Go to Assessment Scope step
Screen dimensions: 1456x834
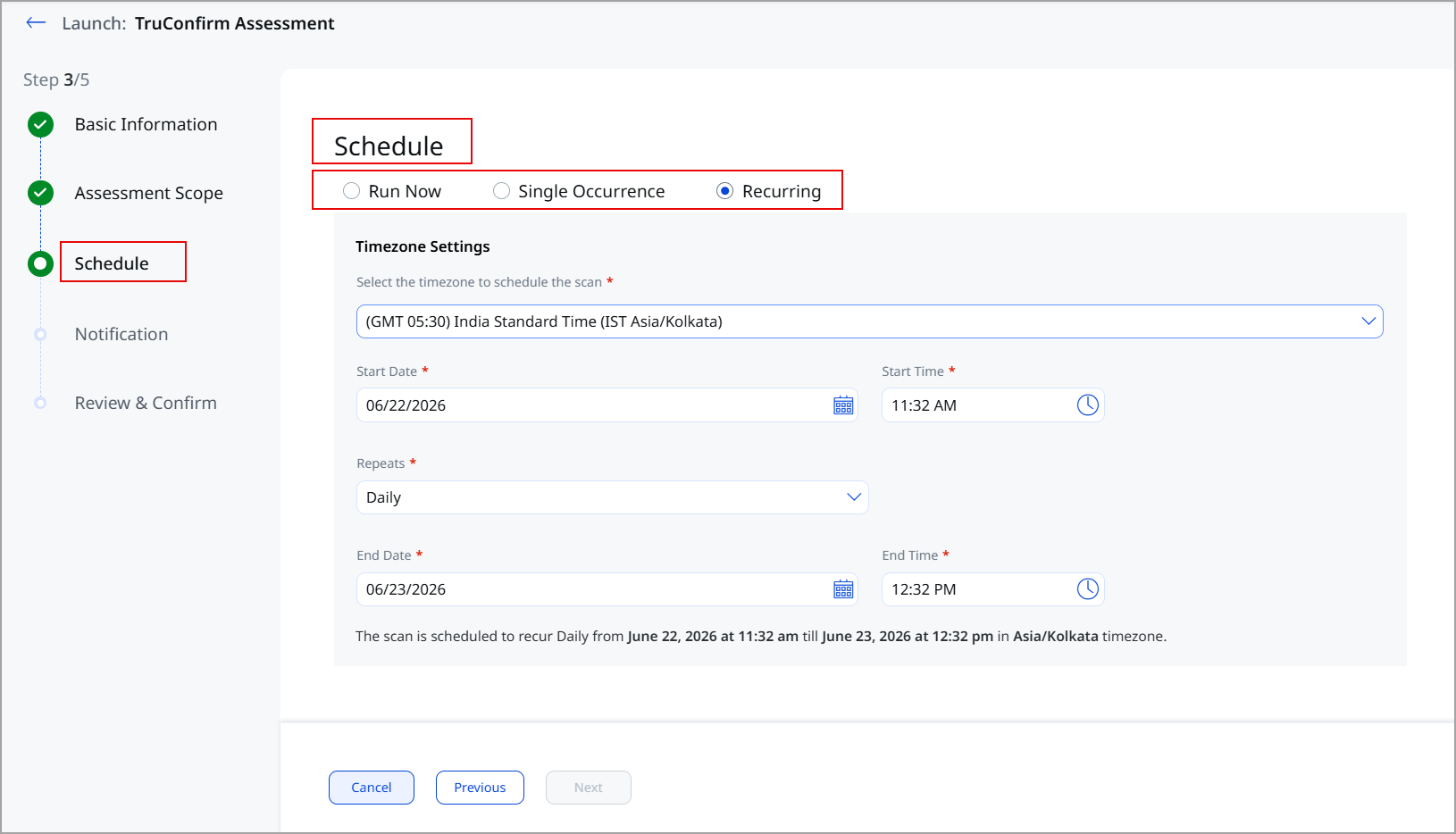pos(149,193)
